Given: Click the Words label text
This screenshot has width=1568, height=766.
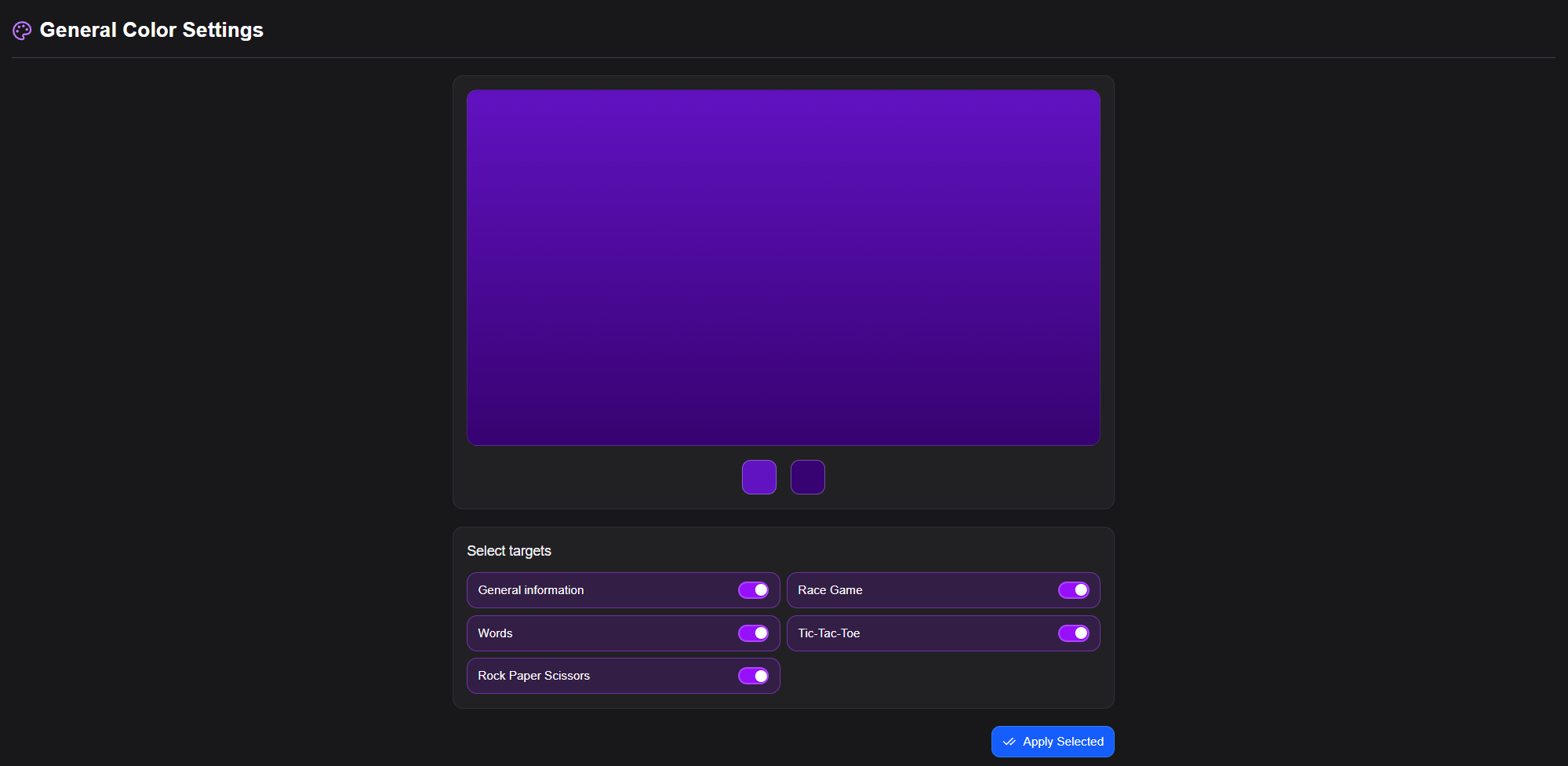Looking at the screenshot, I should (x=495, y=633).
